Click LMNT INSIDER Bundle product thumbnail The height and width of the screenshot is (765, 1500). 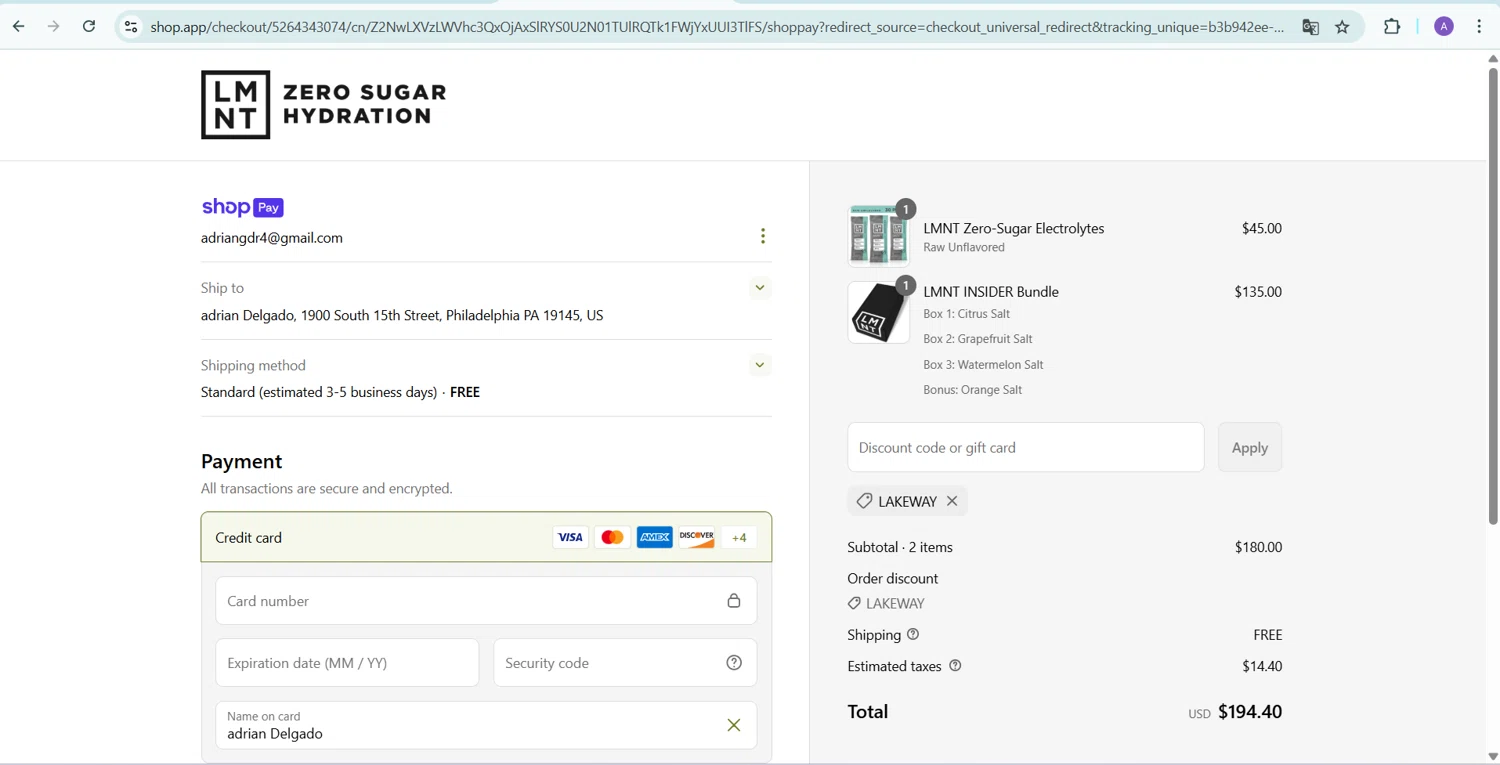879,312
